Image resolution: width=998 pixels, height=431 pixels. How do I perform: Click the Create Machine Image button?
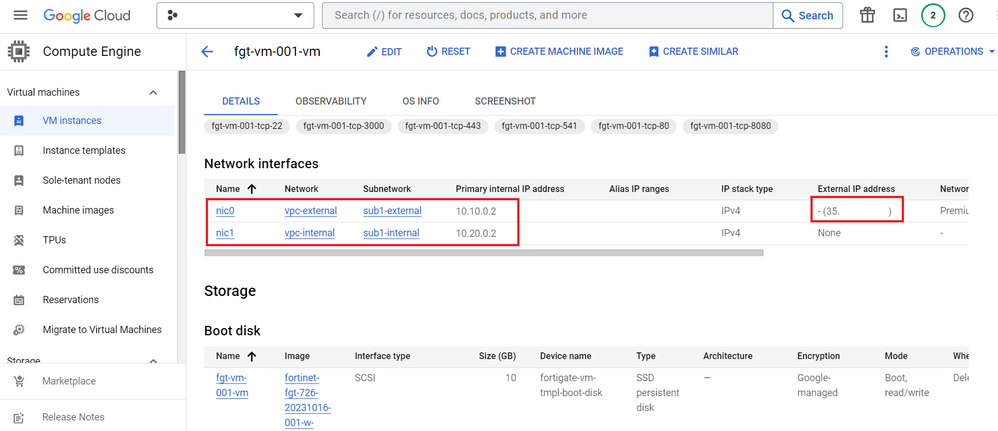point(559,52)
